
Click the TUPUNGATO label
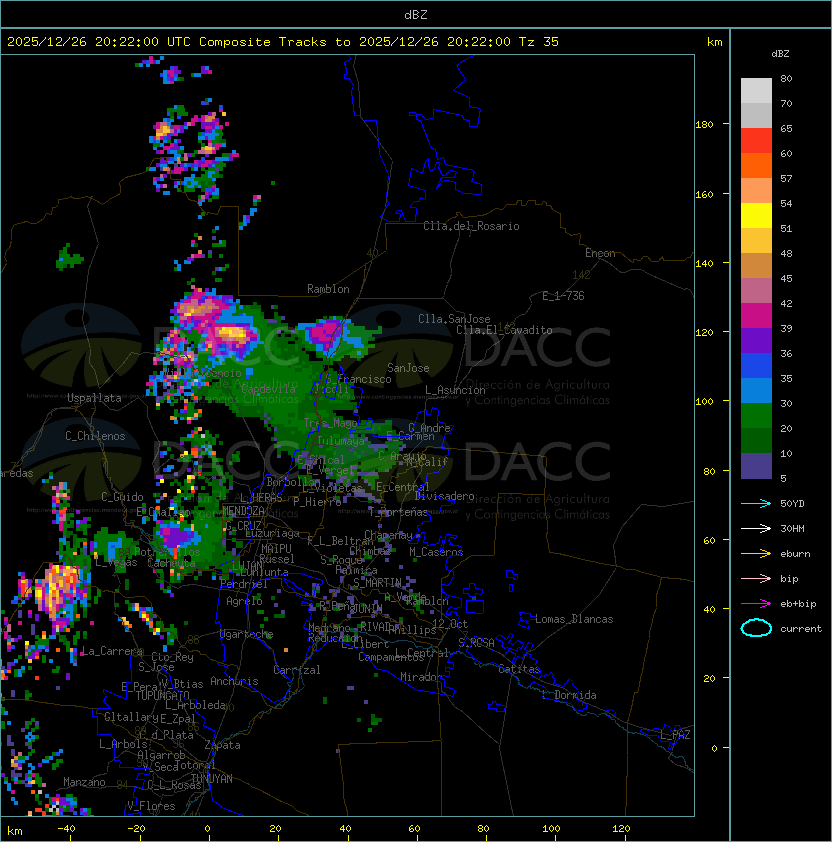click(x=162, y=695)
